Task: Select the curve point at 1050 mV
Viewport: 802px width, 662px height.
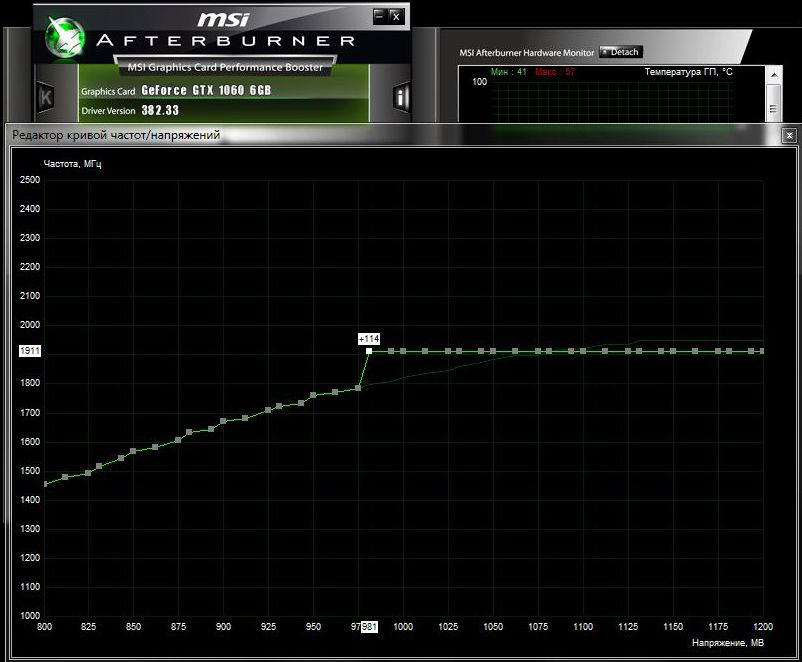Action: pyautogui.click(x=493, y=351)
